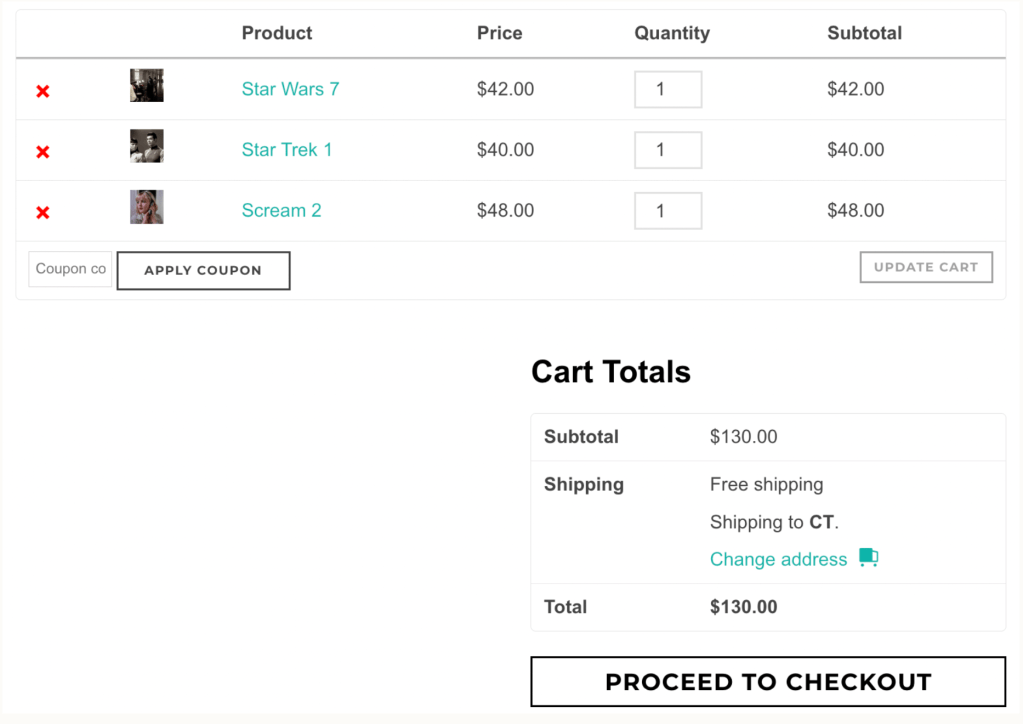Screen dimensions: 1023x724
Task: Open the Star Wars 7 product link
Action: click(290, 89)
